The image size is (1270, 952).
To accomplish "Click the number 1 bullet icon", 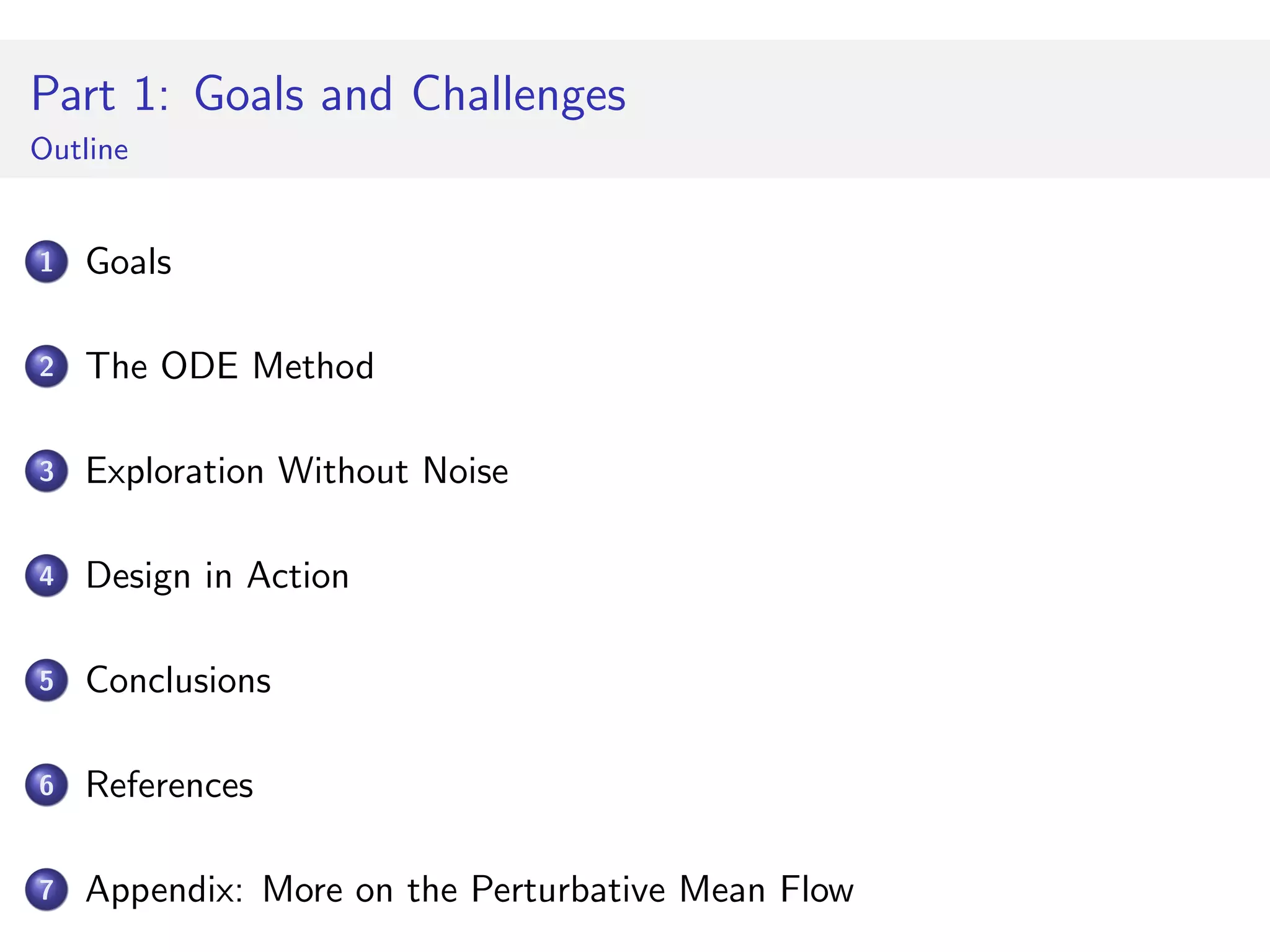I will pyautogui.click(x=47, y=262).
